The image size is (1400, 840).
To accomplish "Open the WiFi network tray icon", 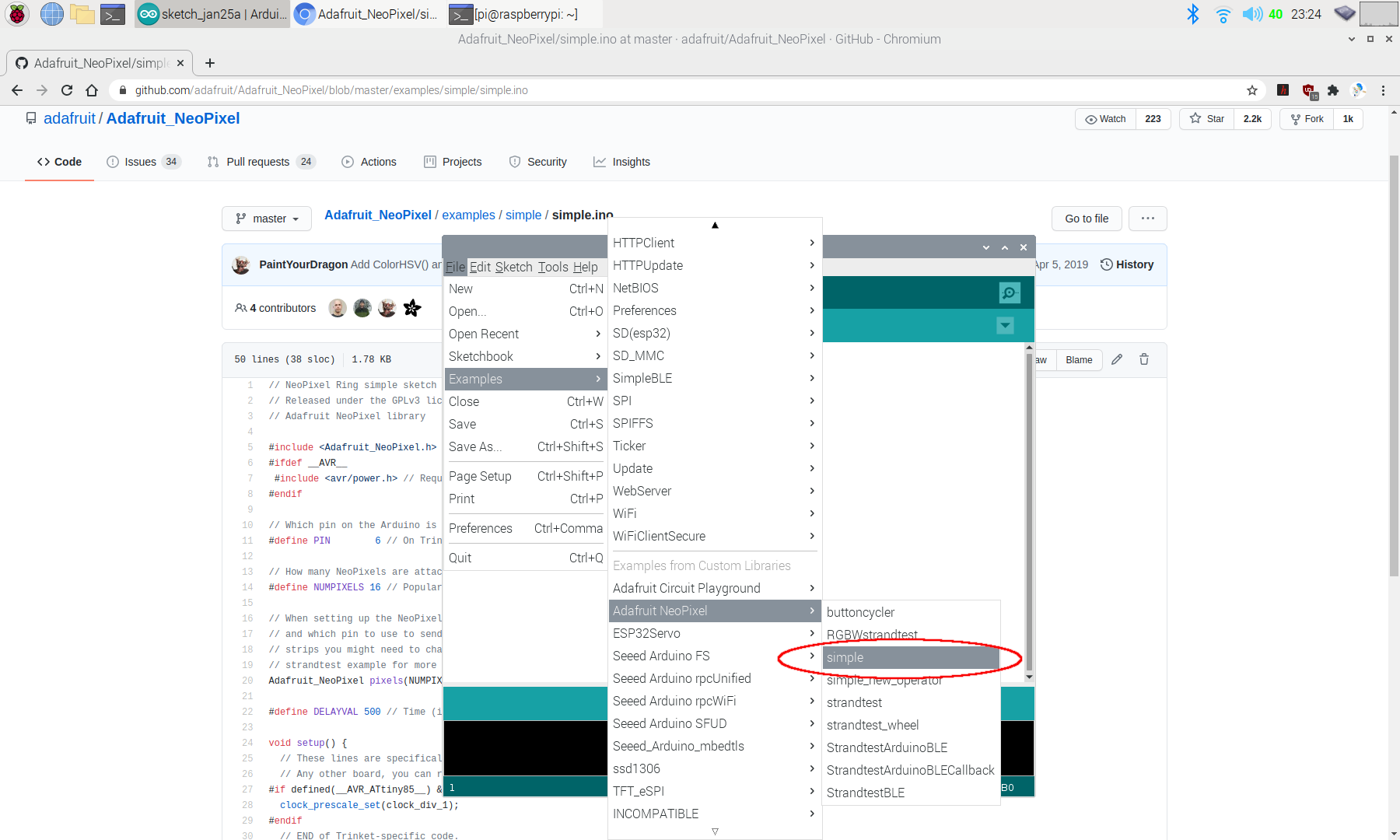I will click(1223, 14).
